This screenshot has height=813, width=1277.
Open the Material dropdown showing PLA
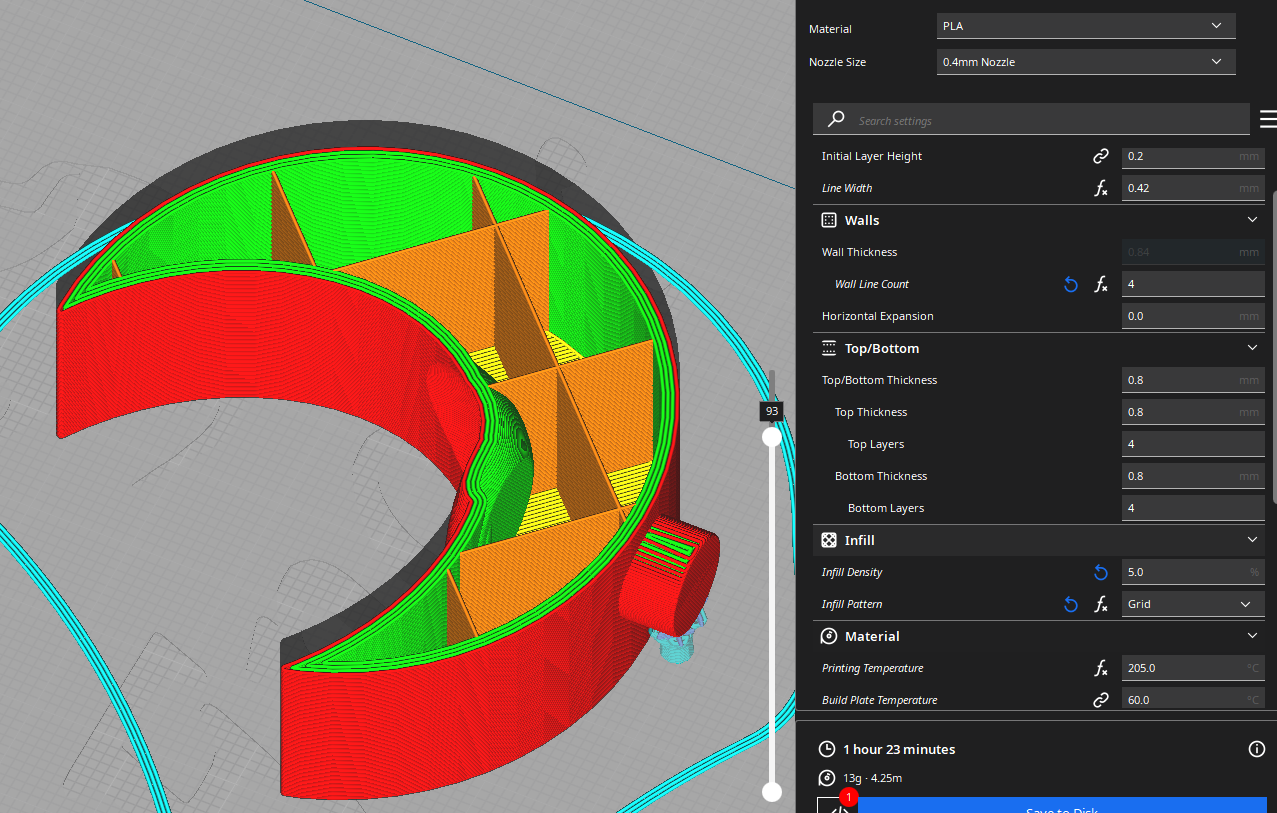pos(1085,26)
